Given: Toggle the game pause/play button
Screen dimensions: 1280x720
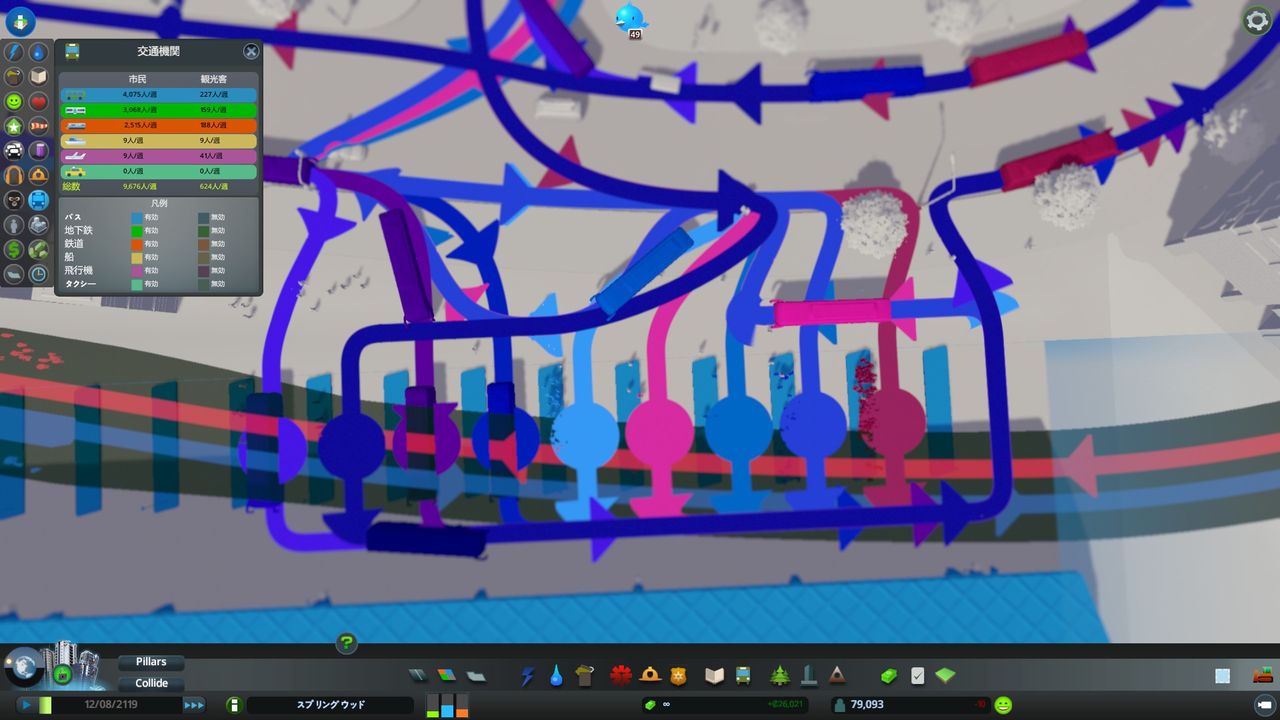Looking at the screenshot, I should click(26, 705).
